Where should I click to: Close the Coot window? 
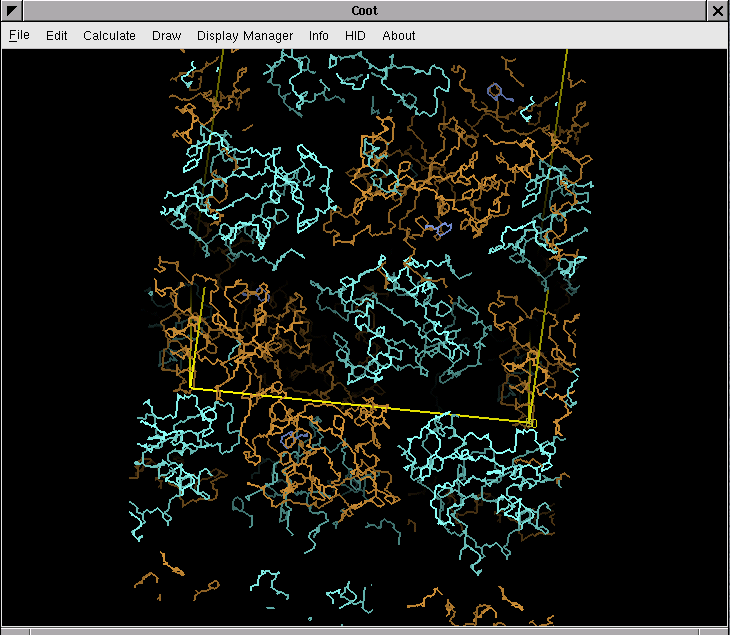[x=718, y=11]
